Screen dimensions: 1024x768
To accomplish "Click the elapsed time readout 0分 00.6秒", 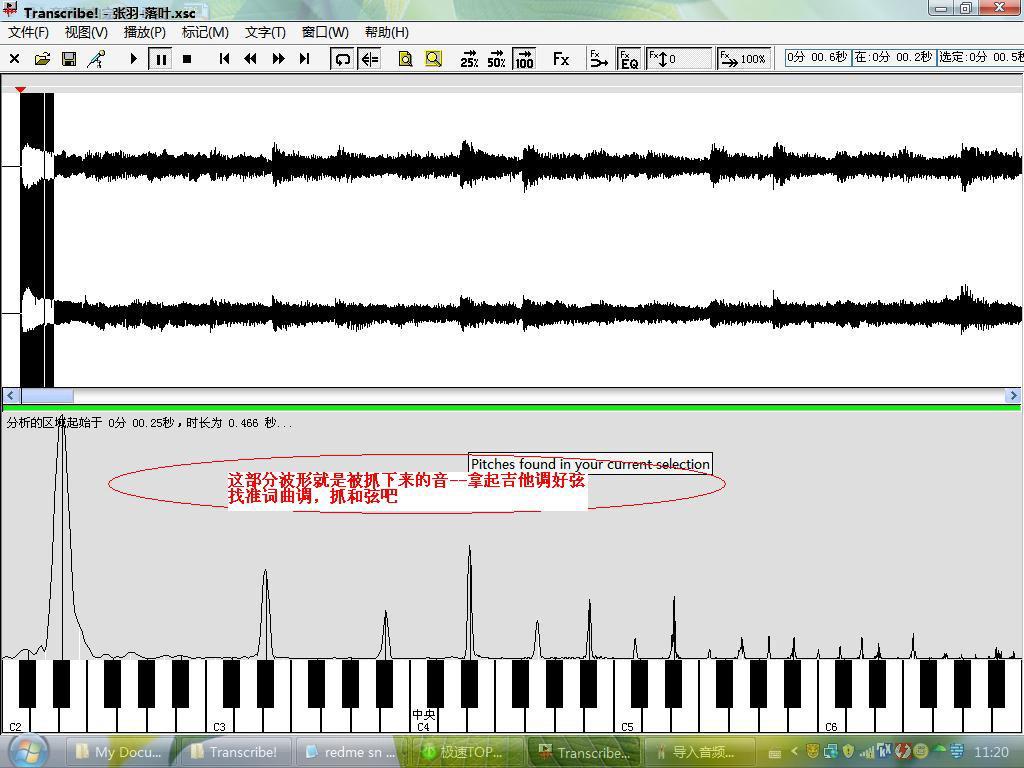I will pos(817,57).
